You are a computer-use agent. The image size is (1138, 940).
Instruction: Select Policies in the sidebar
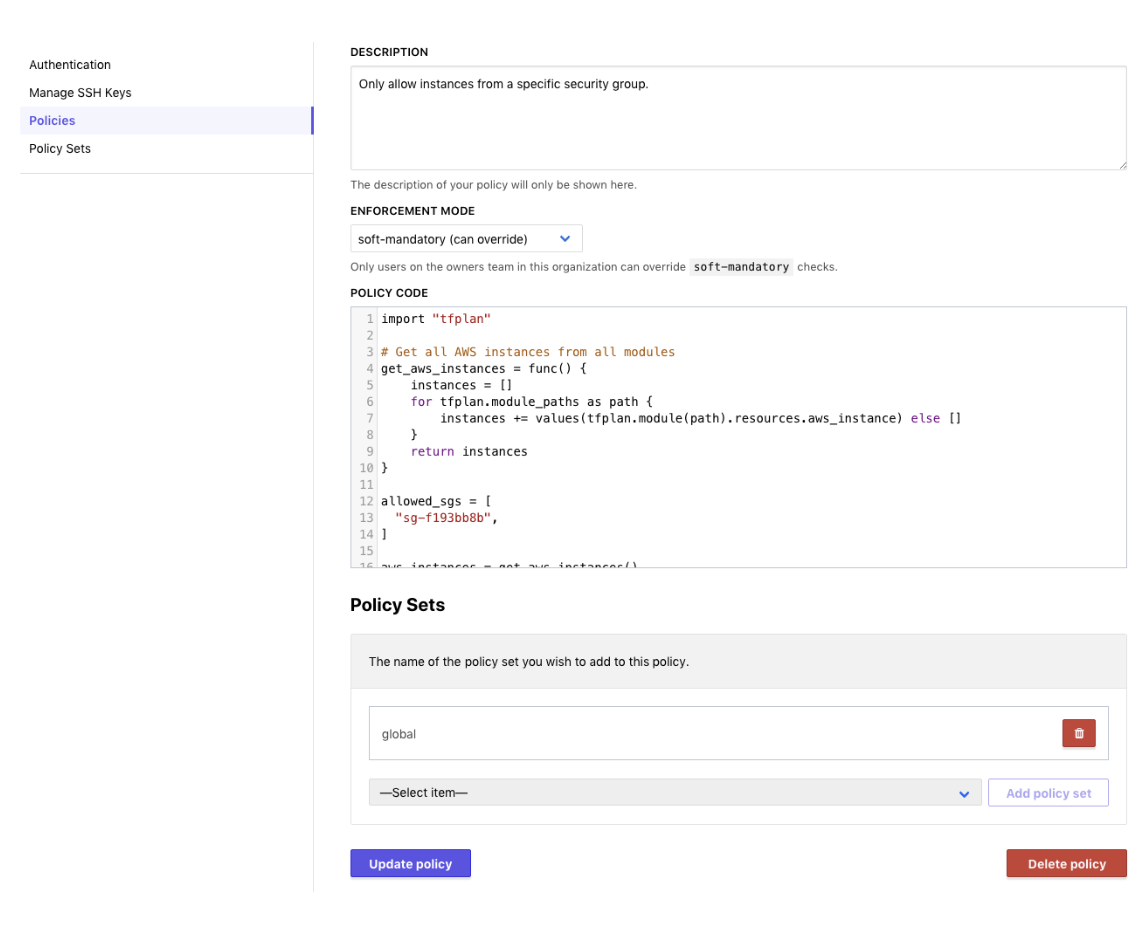(166, 120)
